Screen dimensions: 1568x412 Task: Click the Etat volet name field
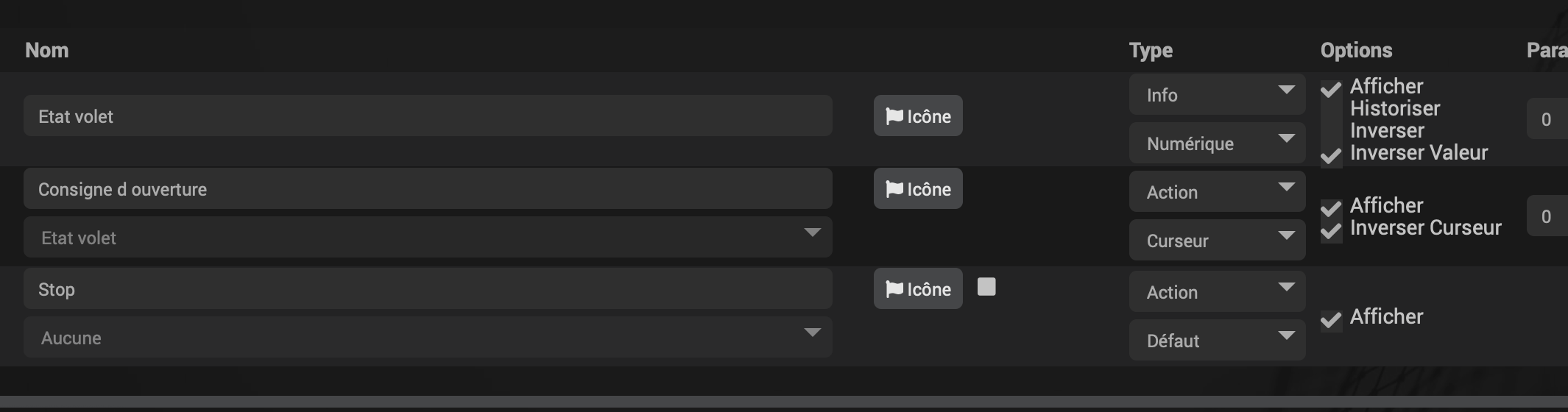click(428, 116)
